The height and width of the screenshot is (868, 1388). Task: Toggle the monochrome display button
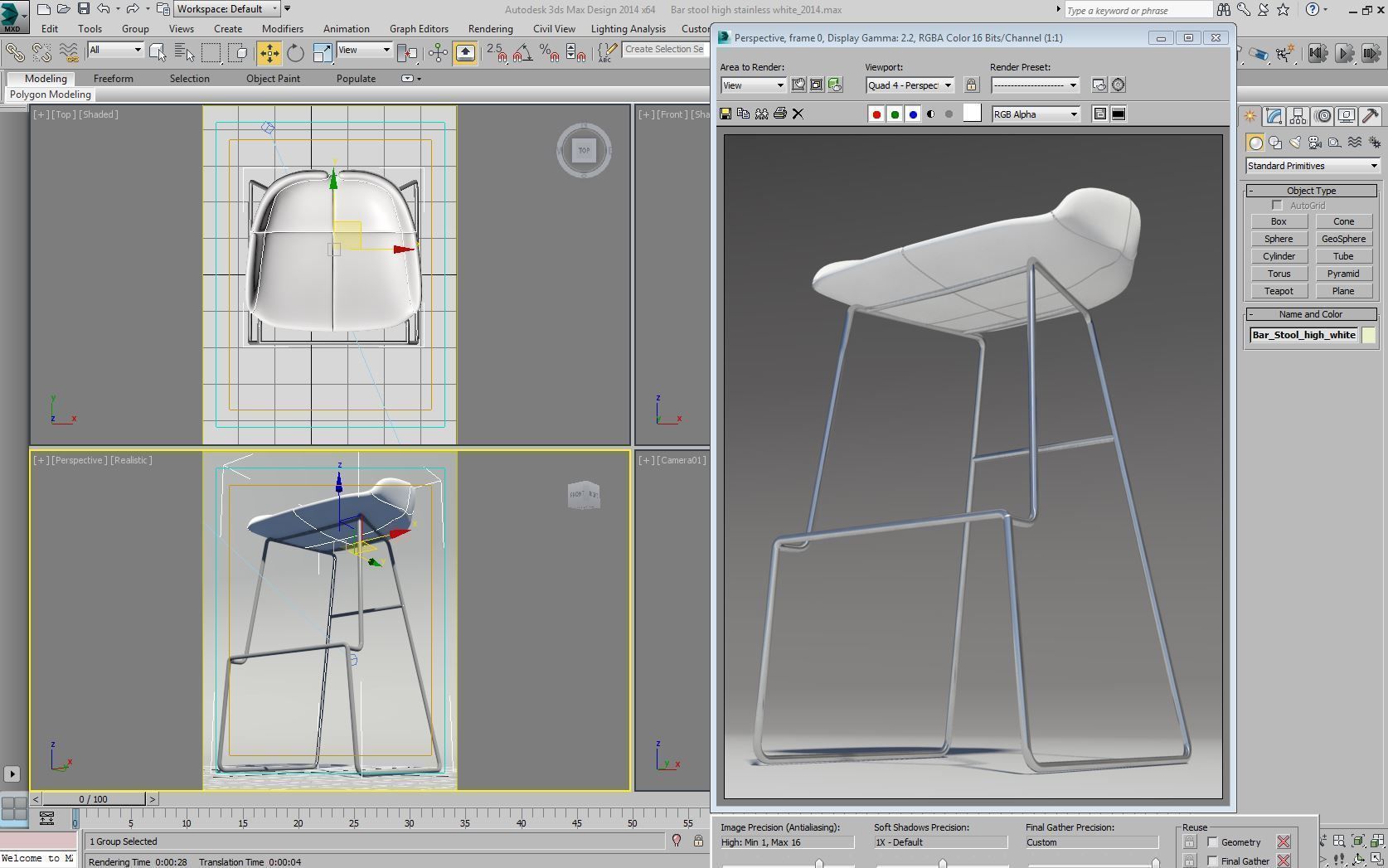949,114
